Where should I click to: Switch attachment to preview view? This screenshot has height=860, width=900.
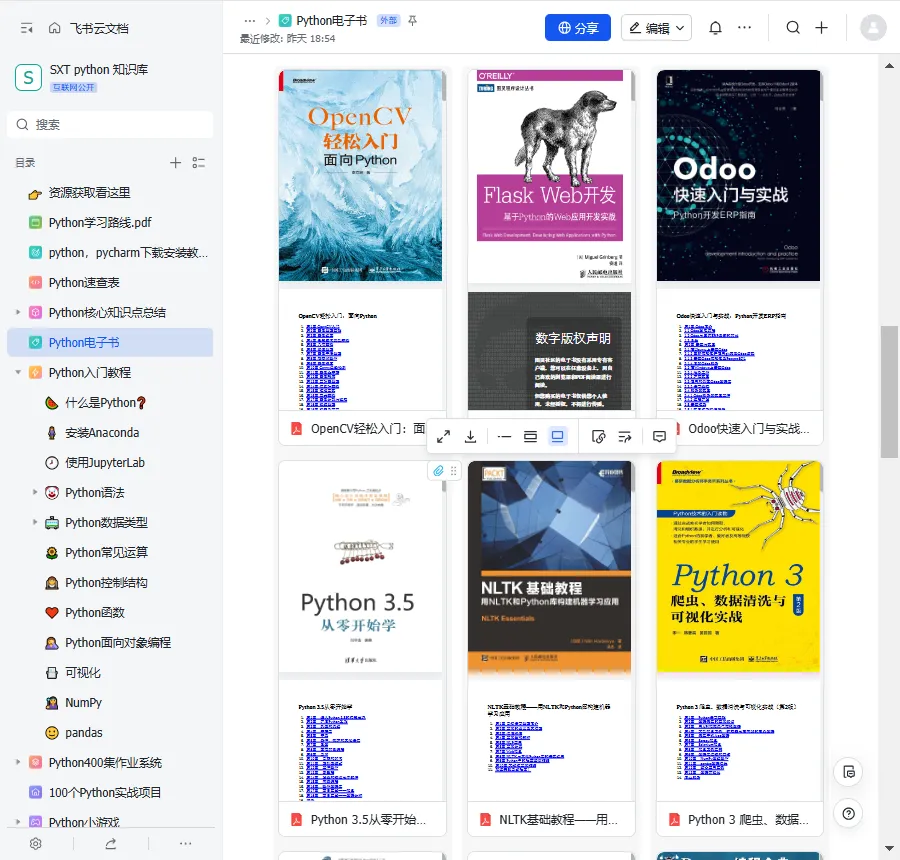pyautogui.click(x=557, y=437)
